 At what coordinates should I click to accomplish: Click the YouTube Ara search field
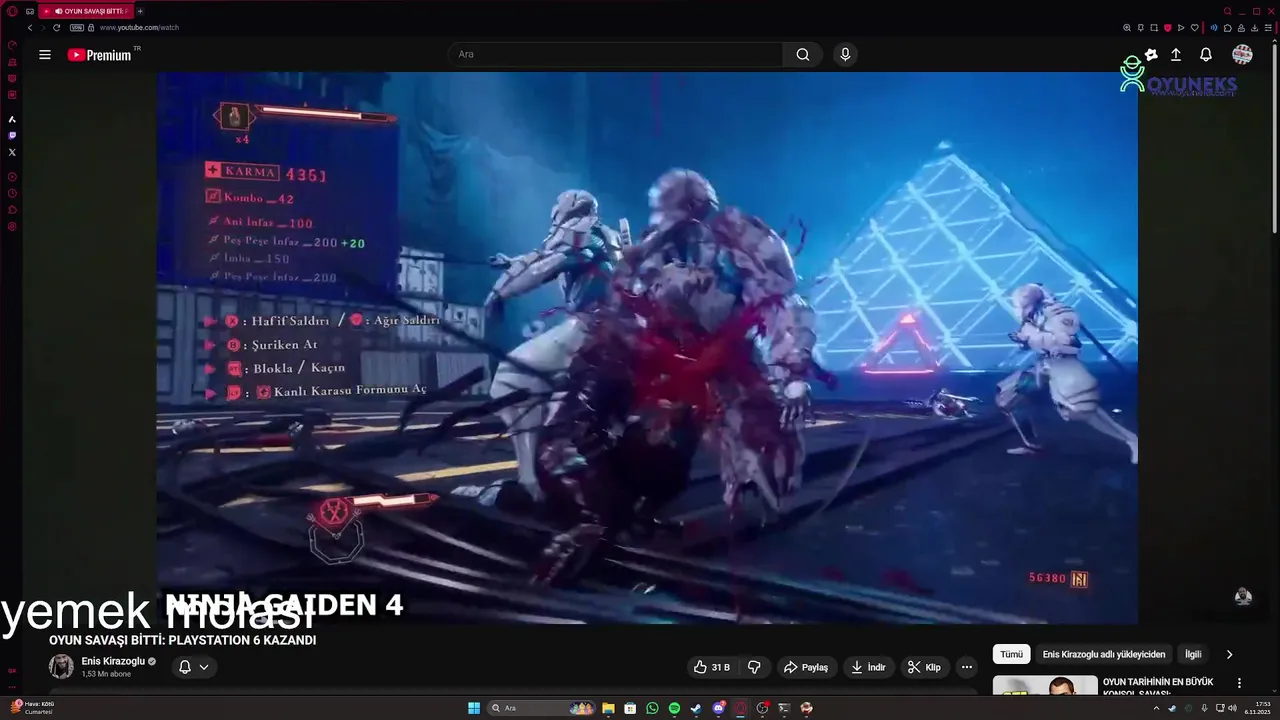616,55
